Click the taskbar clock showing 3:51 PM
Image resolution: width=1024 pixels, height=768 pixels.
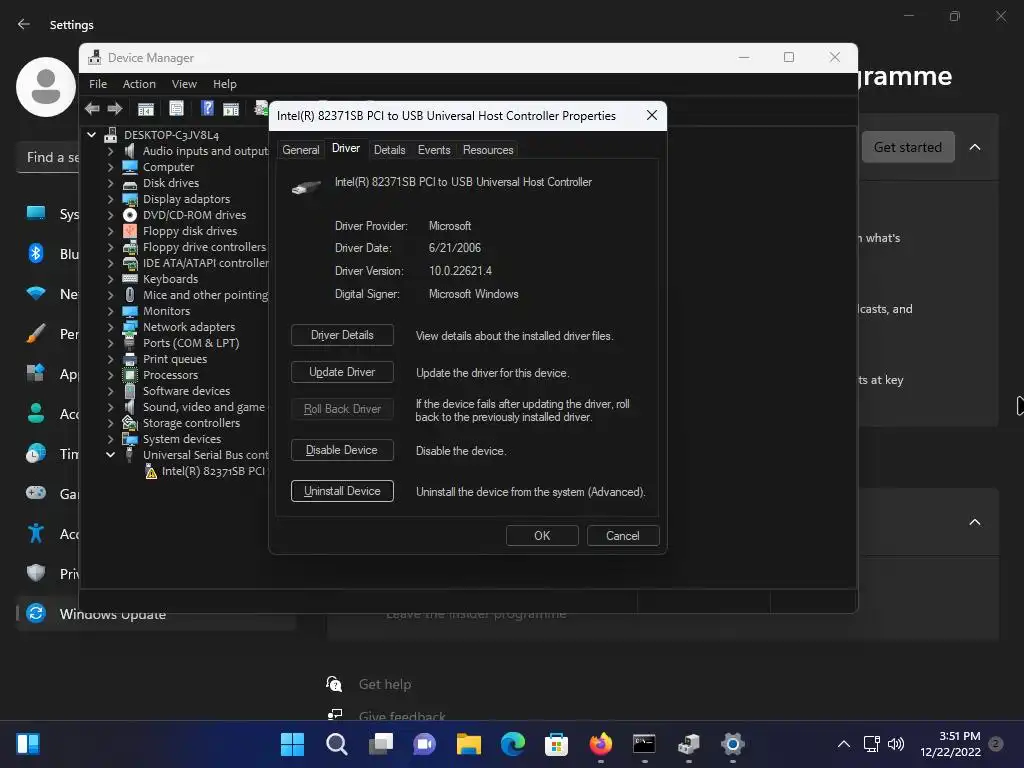coord(951,744)
